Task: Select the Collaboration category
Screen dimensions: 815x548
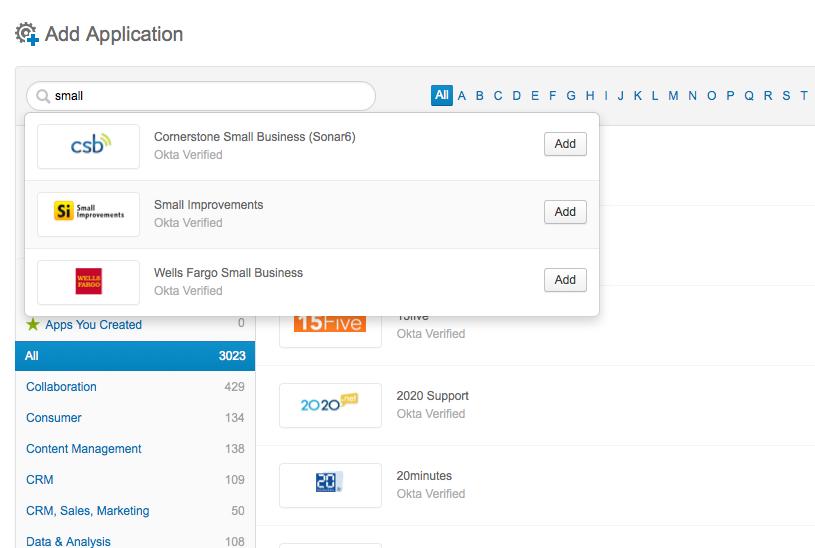Action: click(x=61, y=387)
